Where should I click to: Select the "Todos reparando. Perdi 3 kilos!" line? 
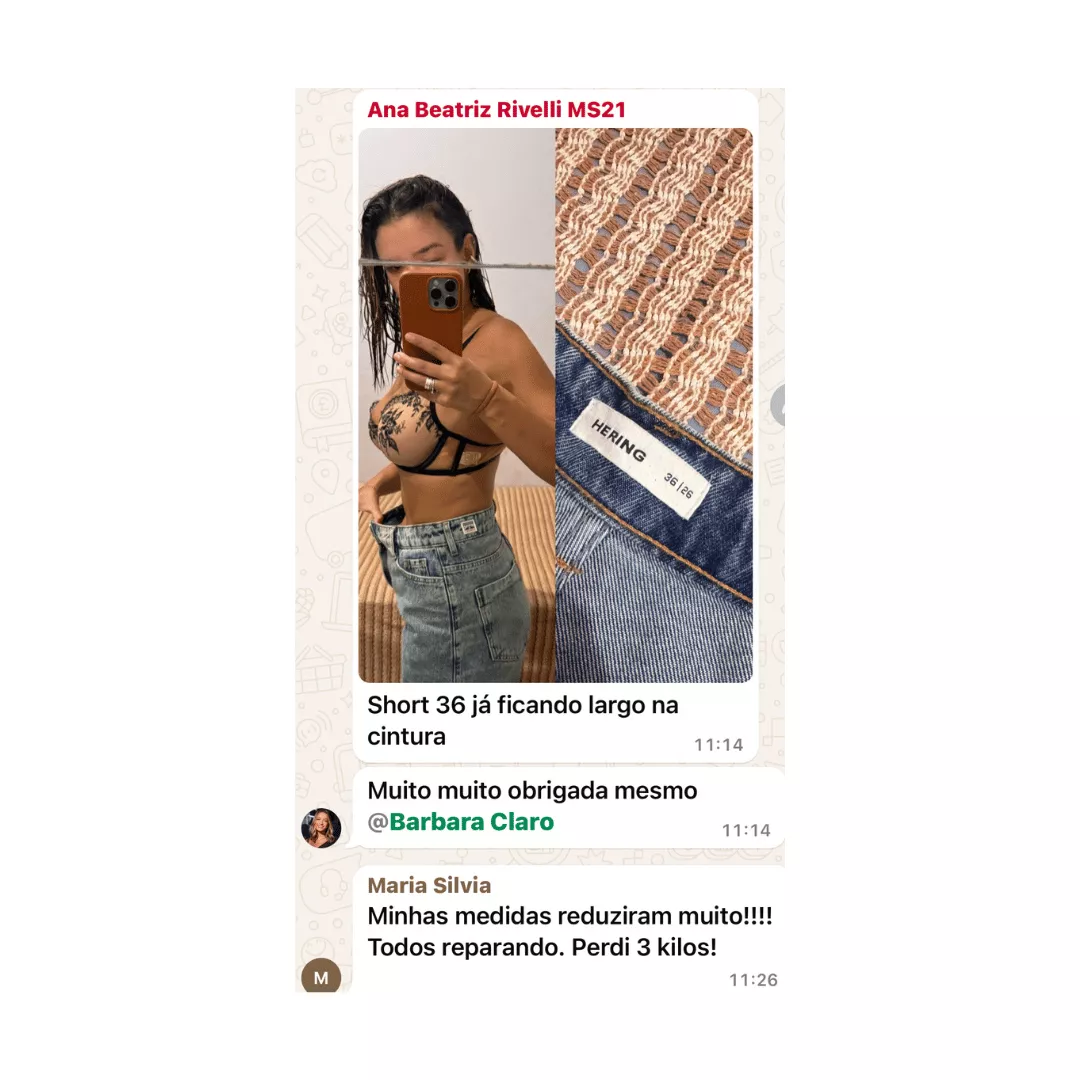(542, 948)
